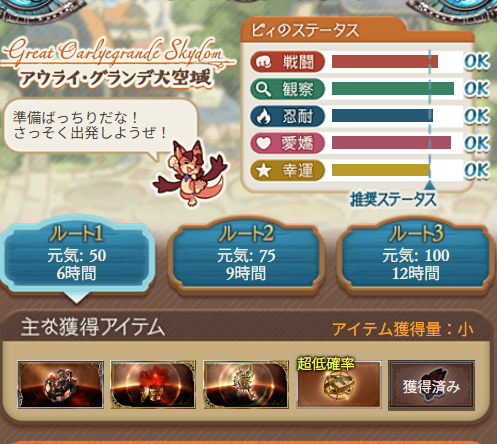The width and height of the screenshot is (497, 444).
Task: Open the 超低確率 golden ring item
Action: 339,384
